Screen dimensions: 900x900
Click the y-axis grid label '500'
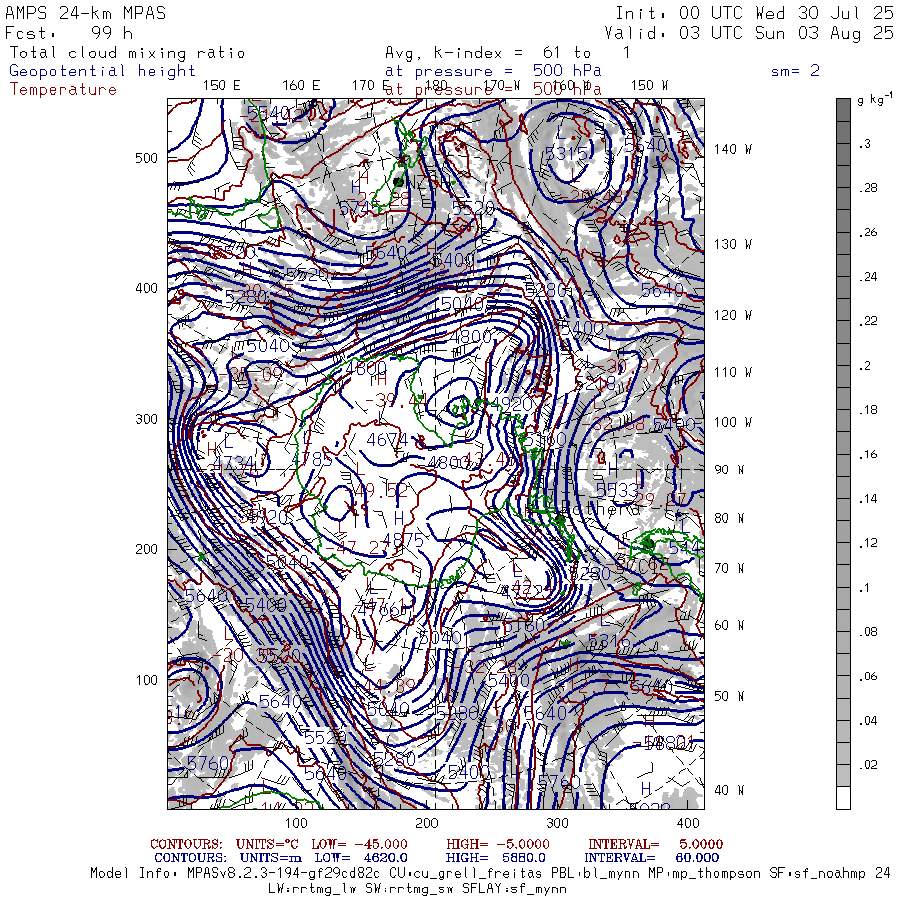146,158
